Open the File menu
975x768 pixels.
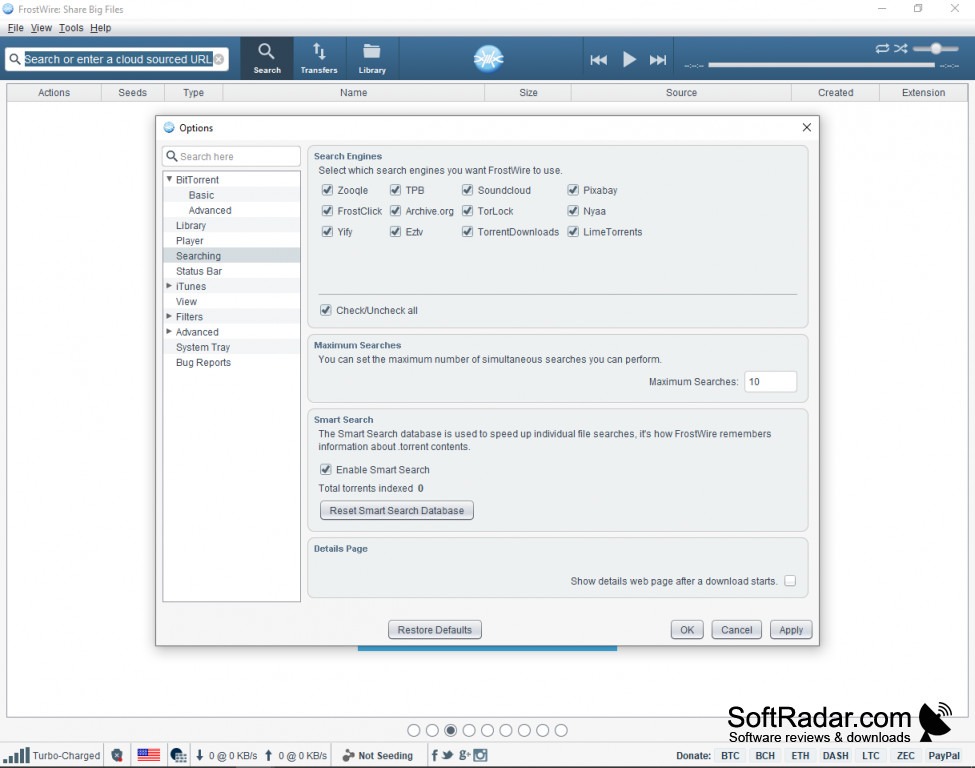[16, 27]
